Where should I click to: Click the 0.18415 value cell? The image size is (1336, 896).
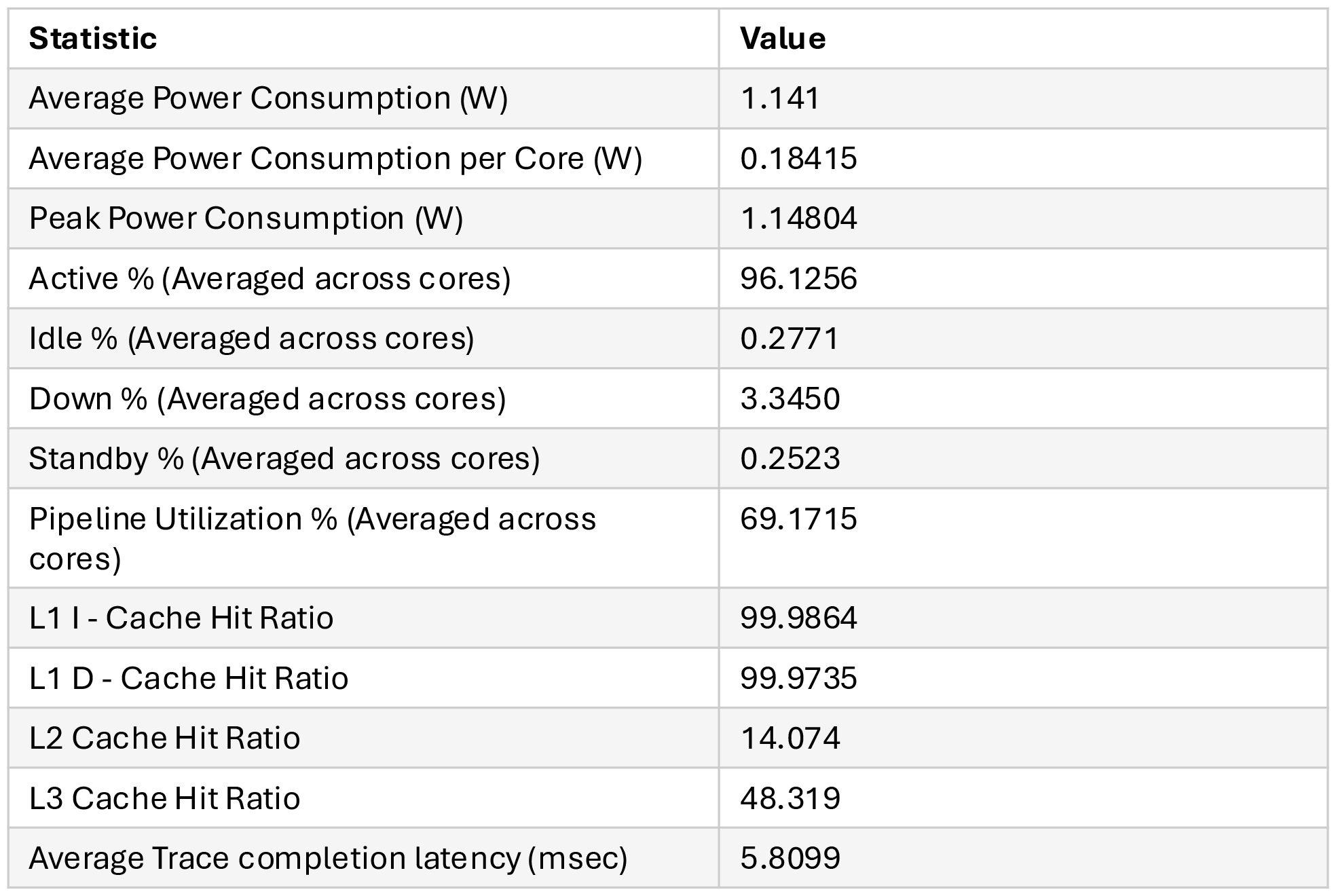point(798,159)
